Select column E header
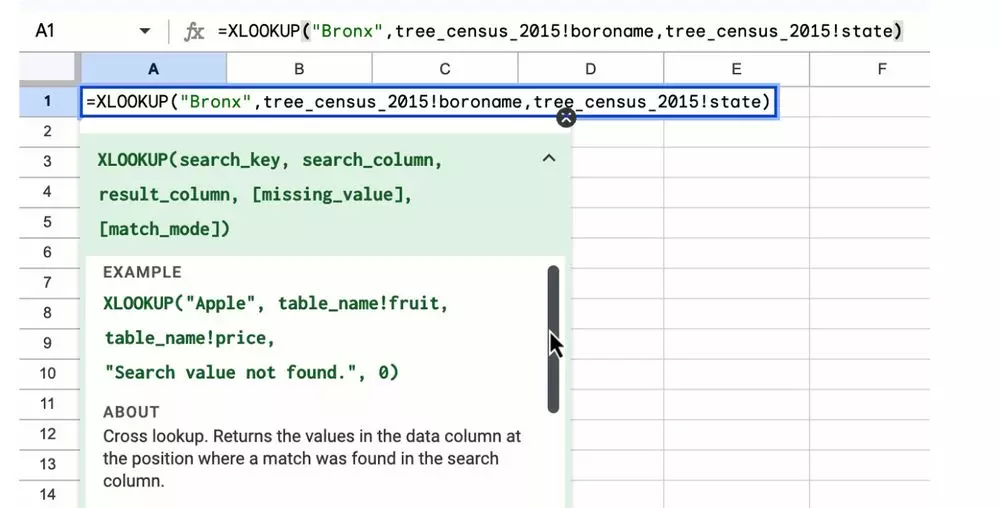 pos(736,69)
